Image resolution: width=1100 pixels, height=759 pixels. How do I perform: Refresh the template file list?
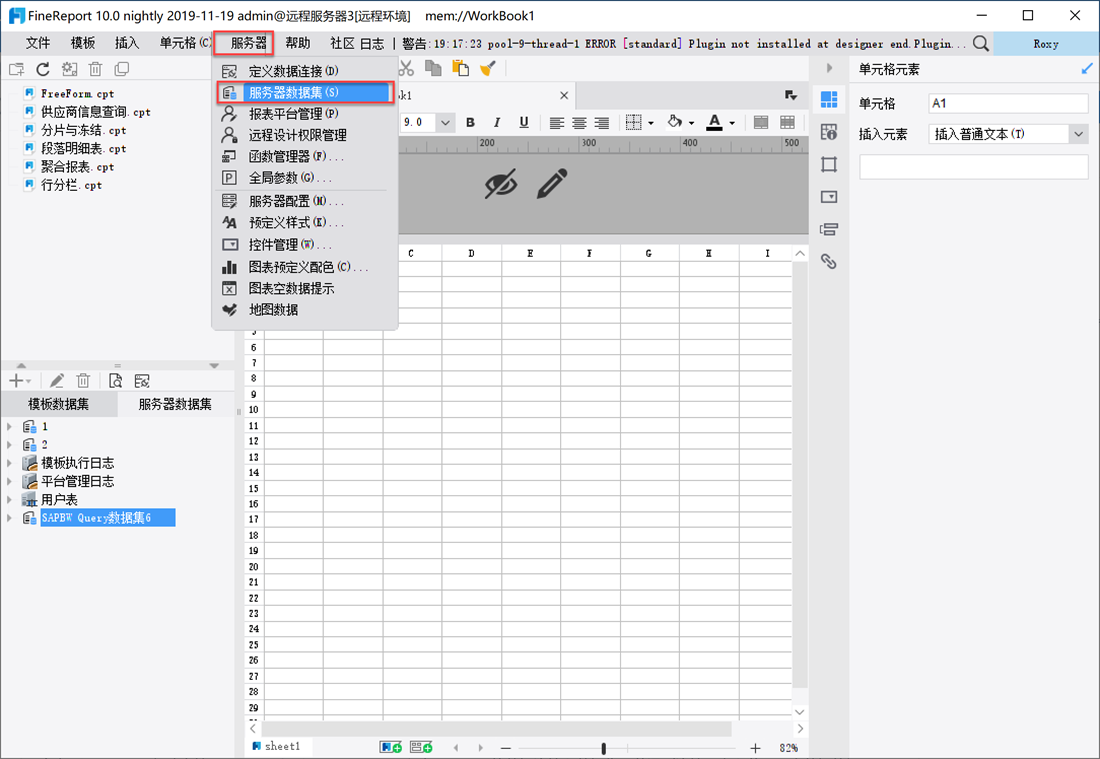pyautogui.click(x=43, y=69)
